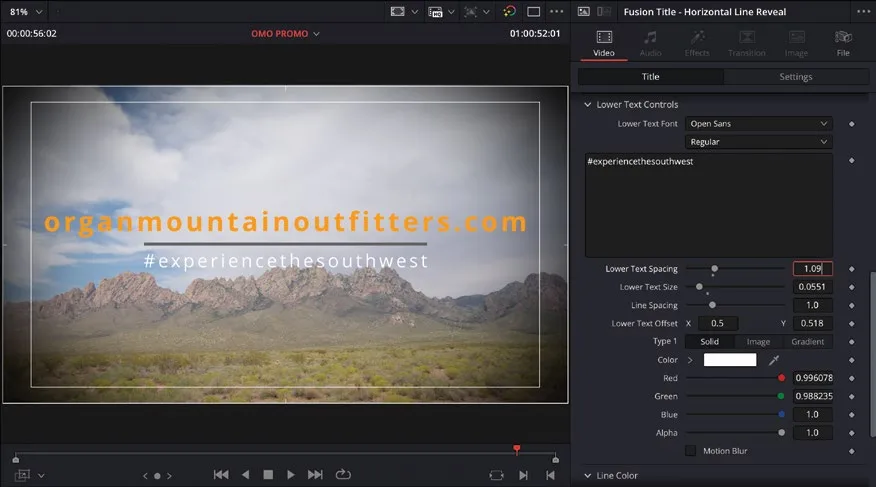Click the Lower Text Size slider handle
Image resolution: width=876 pixels, height=487 pixels.
699,287
